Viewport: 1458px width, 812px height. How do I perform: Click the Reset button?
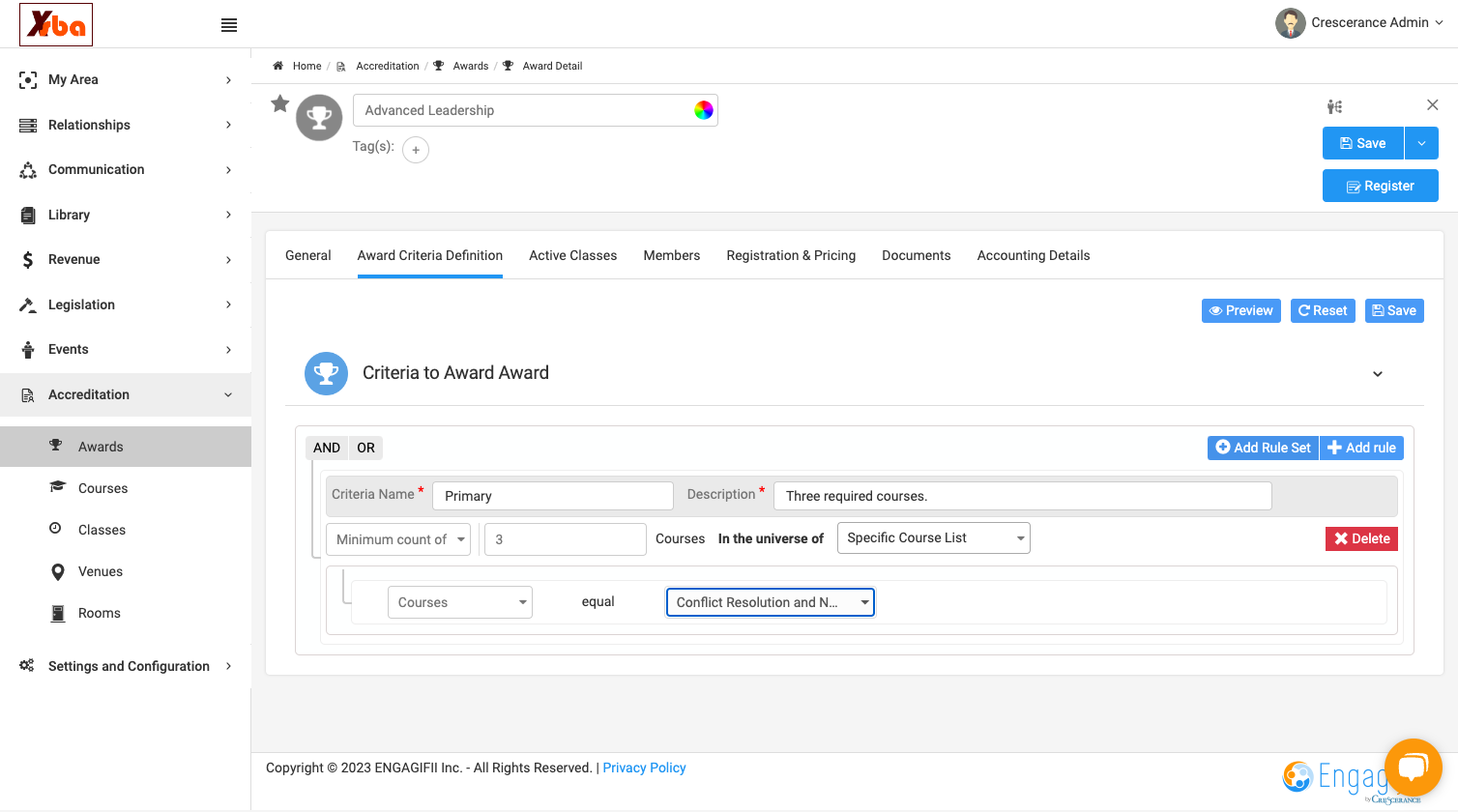pyautogui.click(x=1323, y=310)
